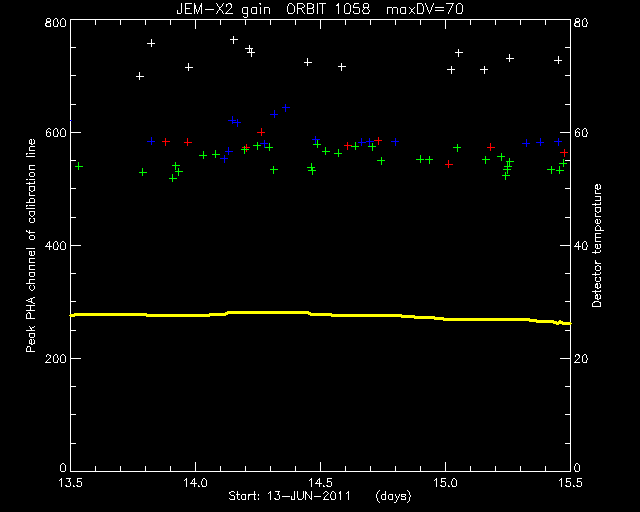Image resolution: width=640 pixels, height=512 pixels.
Task: Select the leftmost green cross marker
Action: tap(79, 166)
